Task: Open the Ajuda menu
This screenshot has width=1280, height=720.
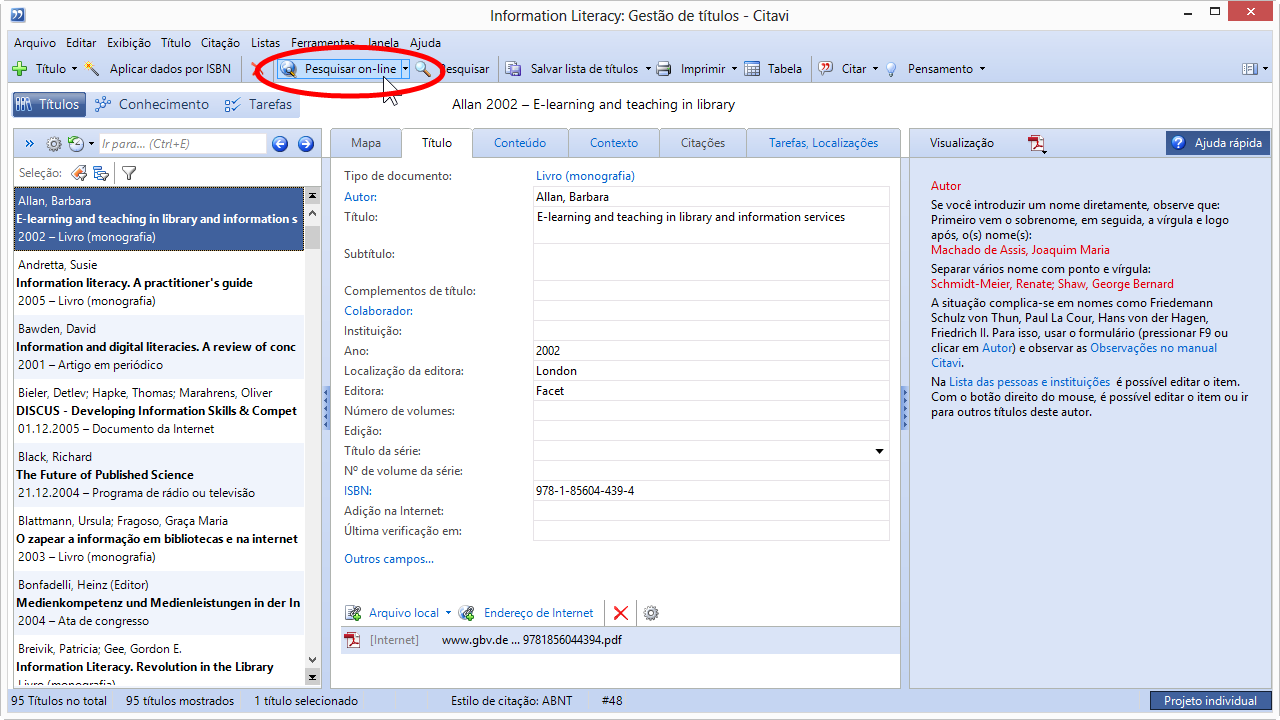Action: [425, 43]
